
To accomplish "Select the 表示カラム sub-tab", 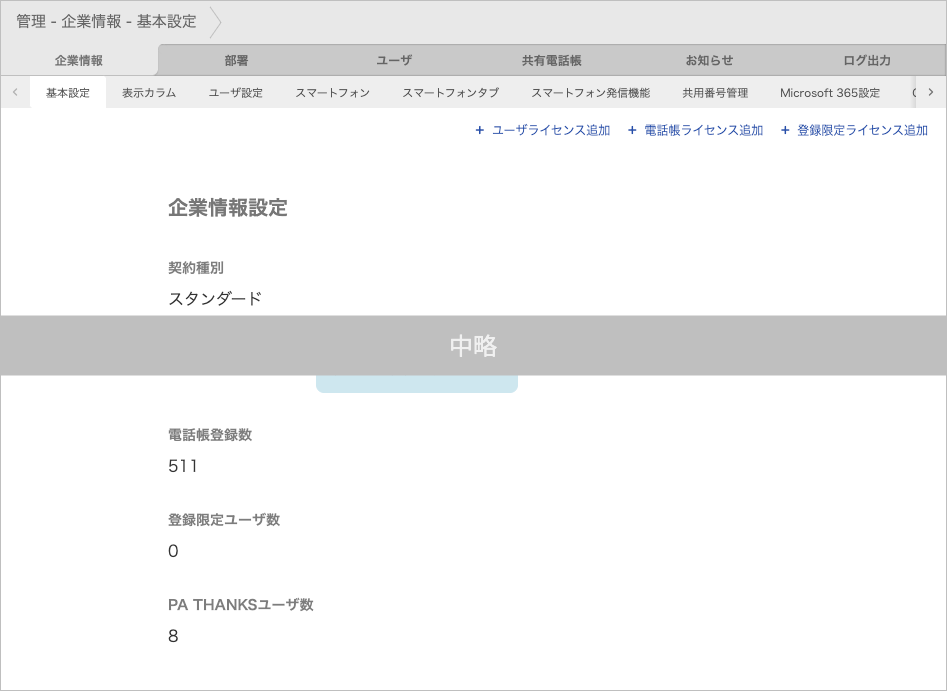I will [149, 93].
